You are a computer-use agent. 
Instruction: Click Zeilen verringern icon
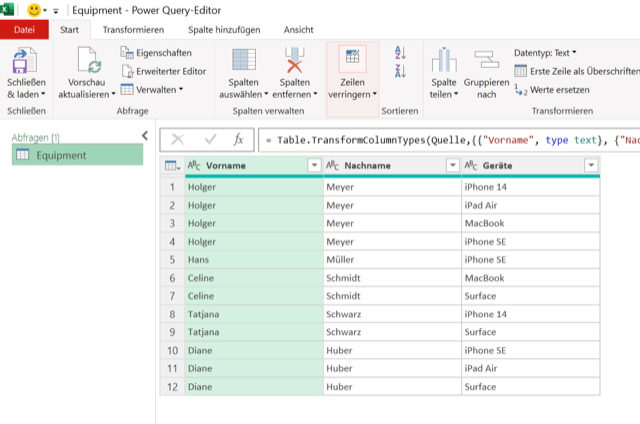[352, 58]
